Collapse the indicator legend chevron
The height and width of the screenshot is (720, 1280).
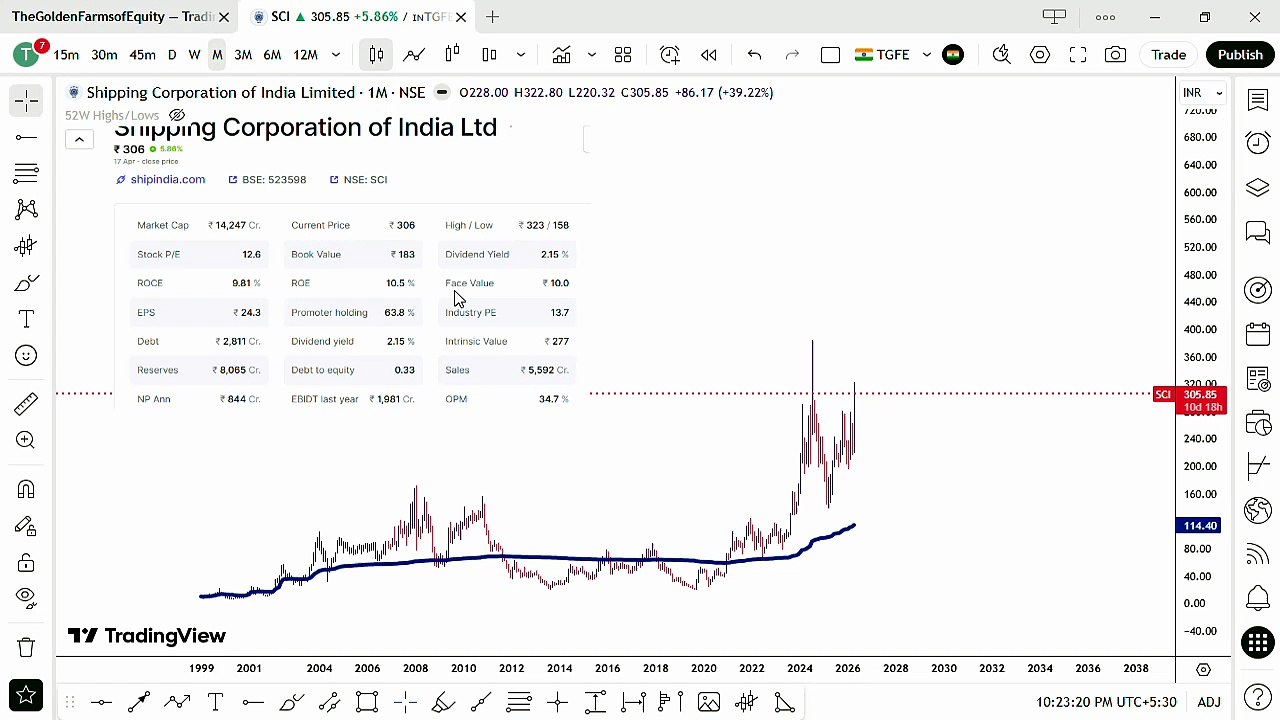[79, 139]
